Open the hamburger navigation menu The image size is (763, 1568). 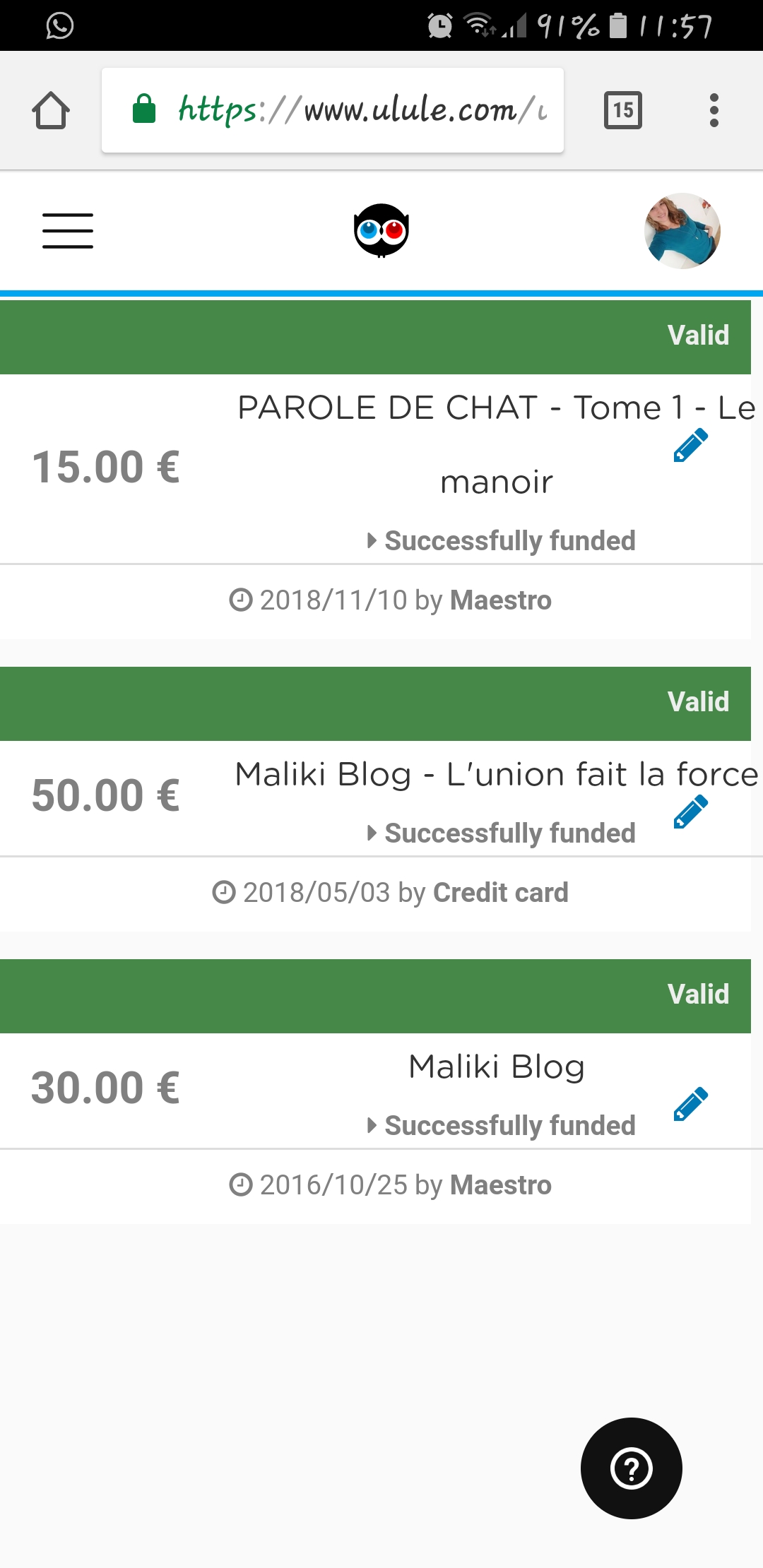[x=68, y=231]
